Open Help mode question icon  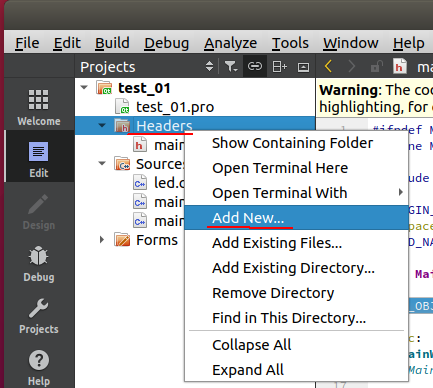[x=39, y=367]
